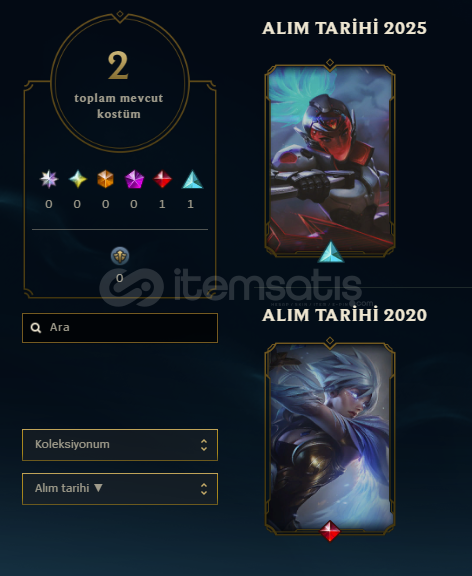Image resolution: width=472 pixels, height=576 pixels.
Task: Click the magnifier icon in Ara search box
Action: tap(36, 328)
